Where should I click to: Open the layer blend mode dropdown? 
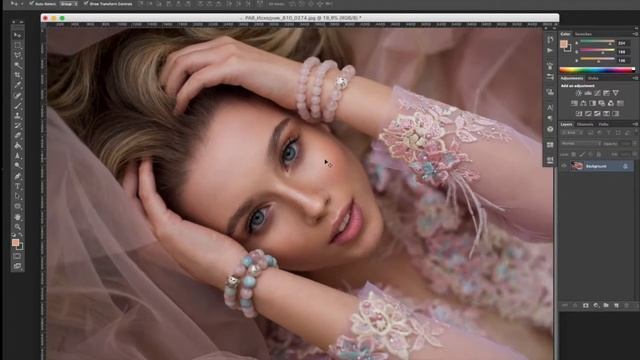[x=580, y=144]
